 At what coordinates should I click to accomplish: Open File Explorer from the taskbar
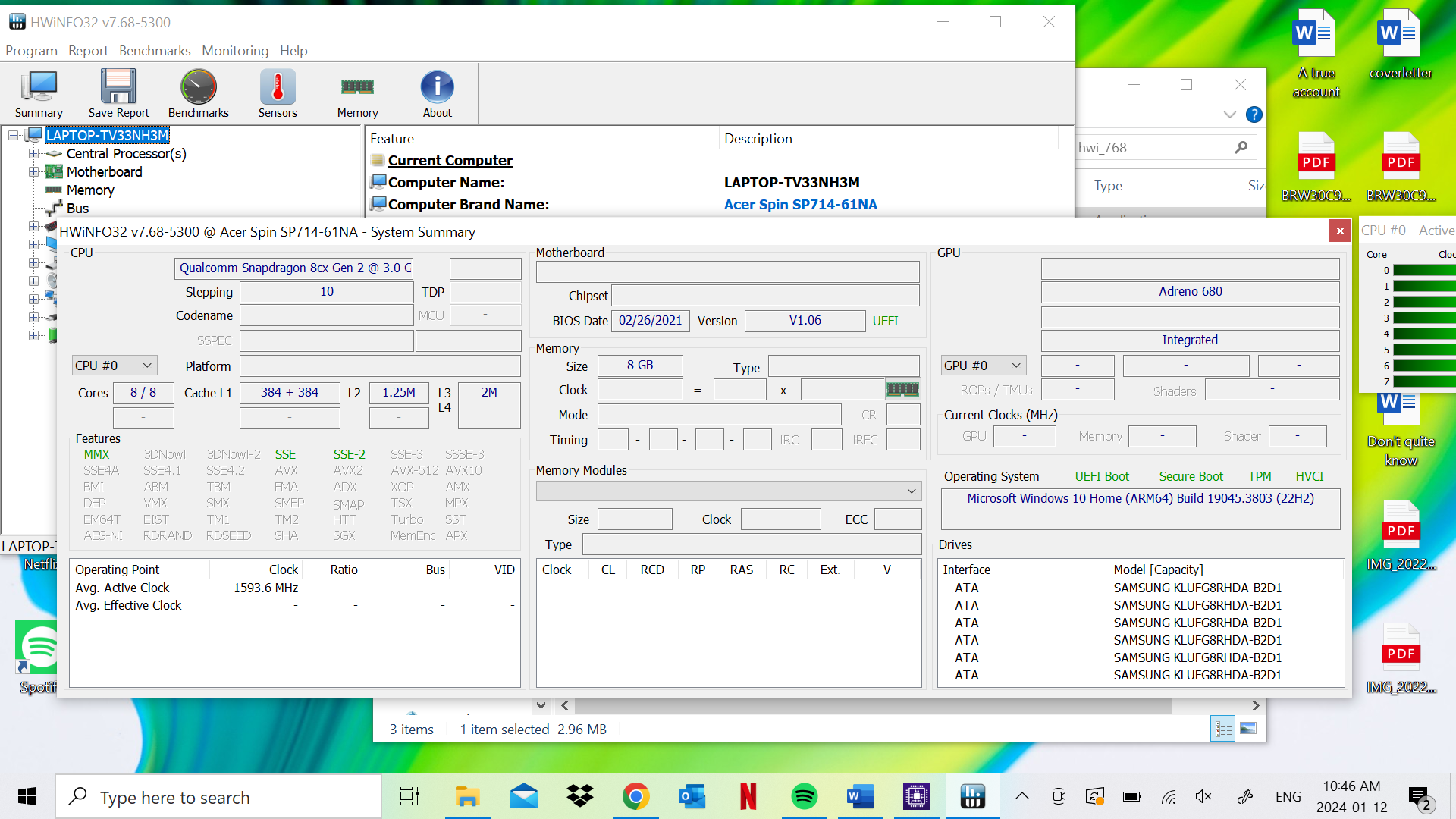click(x=467, y=796)
